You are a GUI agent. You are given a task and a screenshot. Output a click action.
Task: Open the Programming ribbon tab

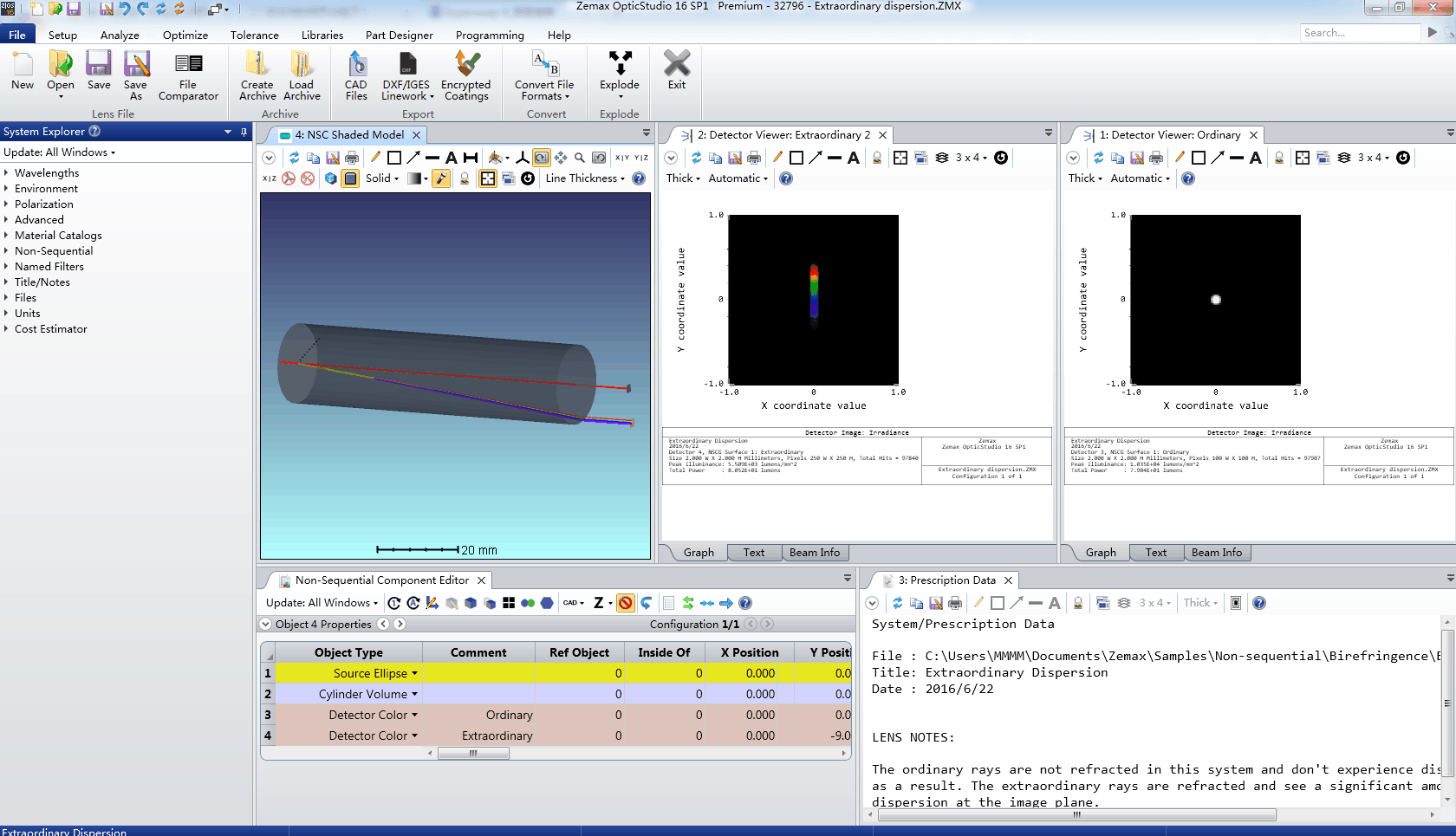[490, 36]
